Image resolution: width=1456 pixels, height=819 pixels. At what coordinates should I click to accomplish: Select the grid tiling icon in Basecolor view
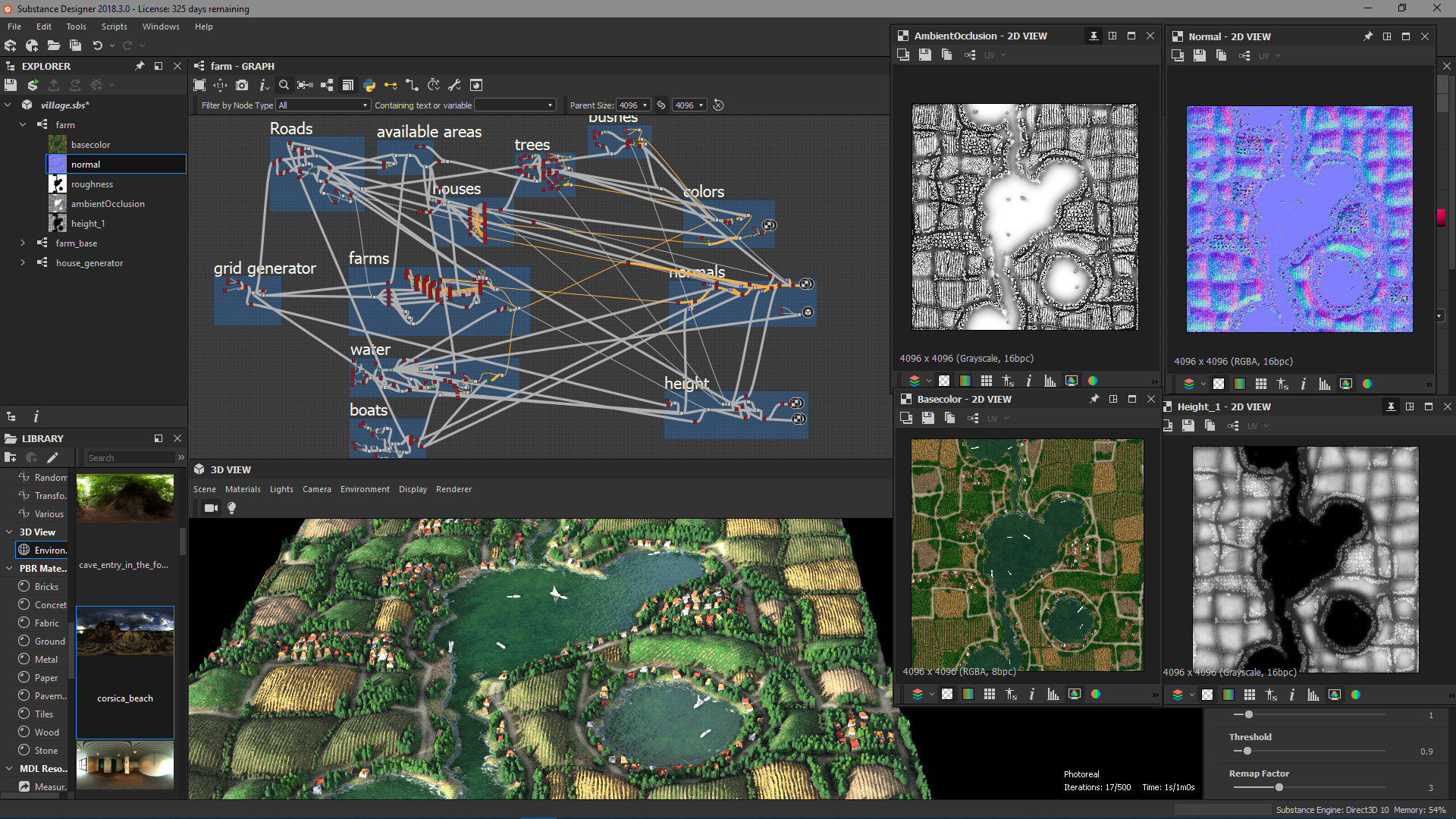(x=990, y=694)
